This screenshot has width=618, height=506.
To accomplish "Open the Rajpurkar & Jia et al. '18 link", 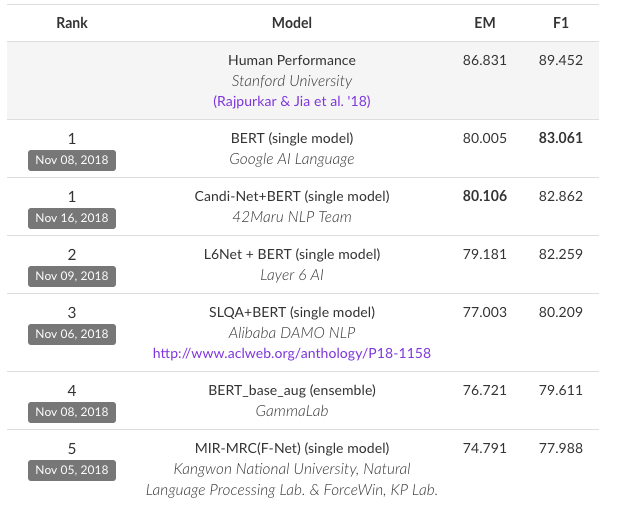I will click(x=291, y=101).
